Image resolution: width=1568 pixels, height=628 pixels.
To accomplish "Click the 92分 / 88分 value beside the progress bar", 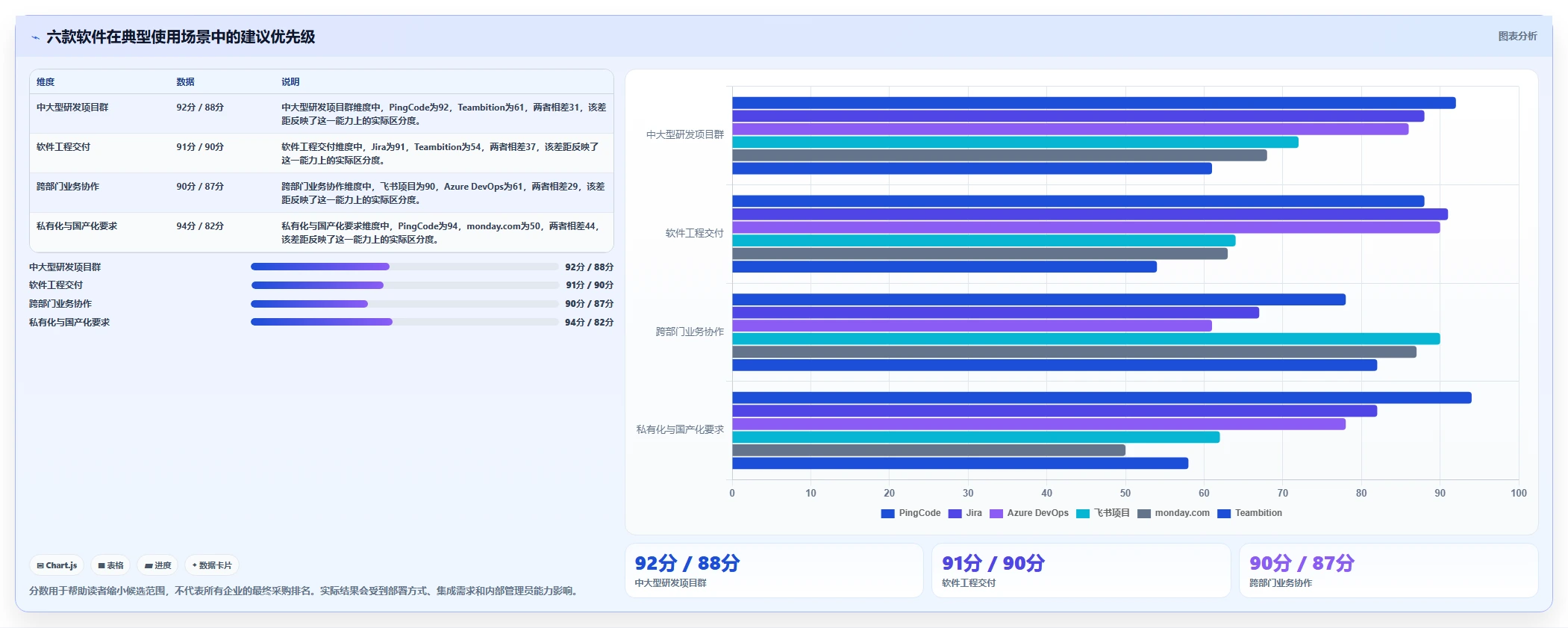I will [x=589, y=267].
